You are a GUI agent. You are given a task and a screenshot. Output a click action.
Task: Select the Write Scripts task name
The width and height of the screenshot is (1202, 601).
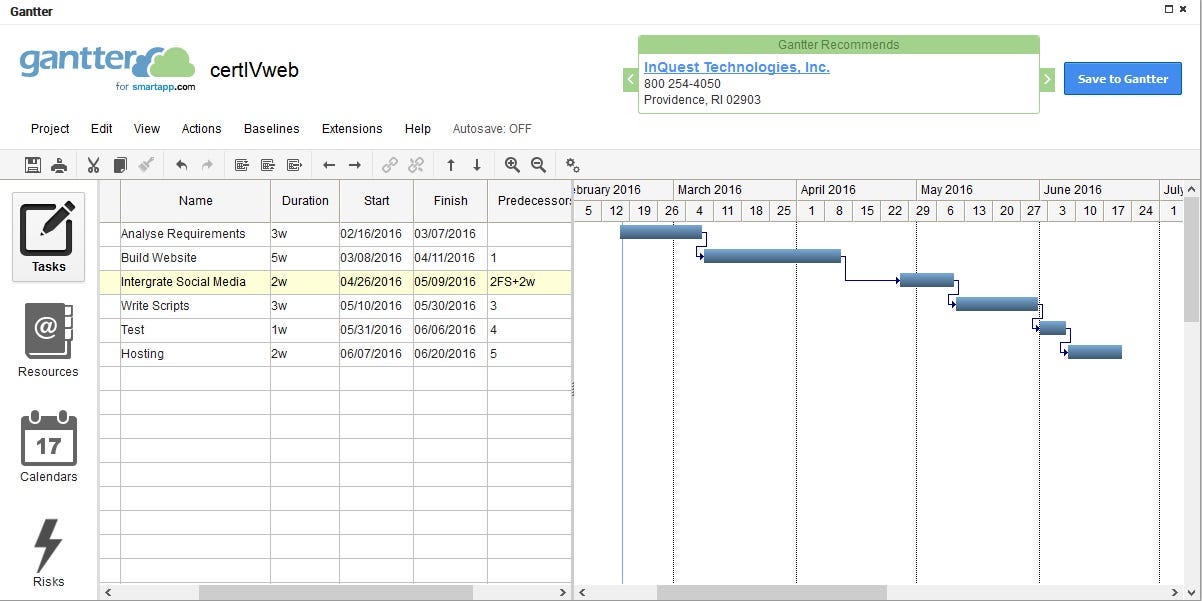(x=155, y=306)
